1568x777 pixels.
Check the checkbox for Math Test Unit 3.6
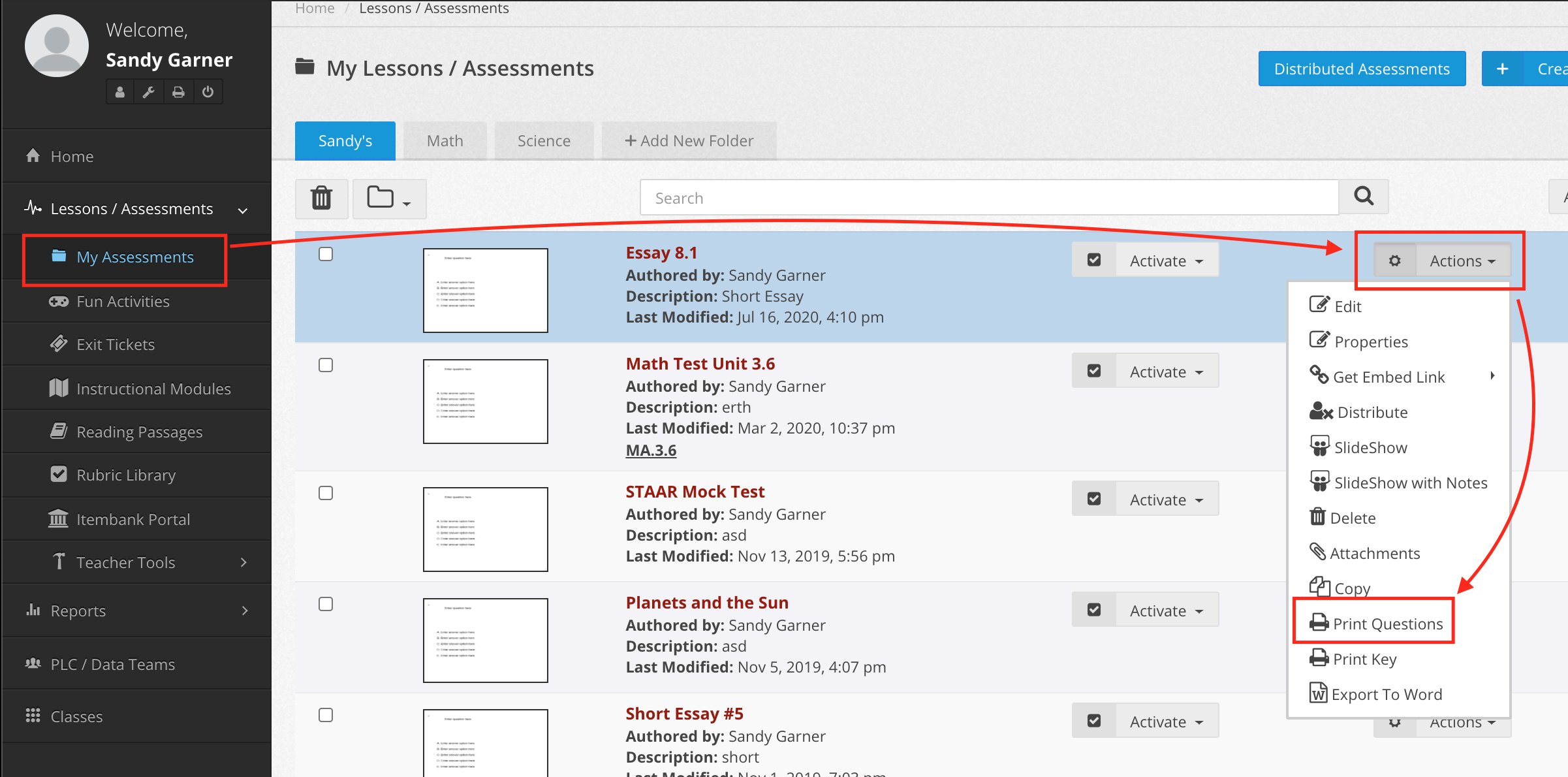[325, 365]
